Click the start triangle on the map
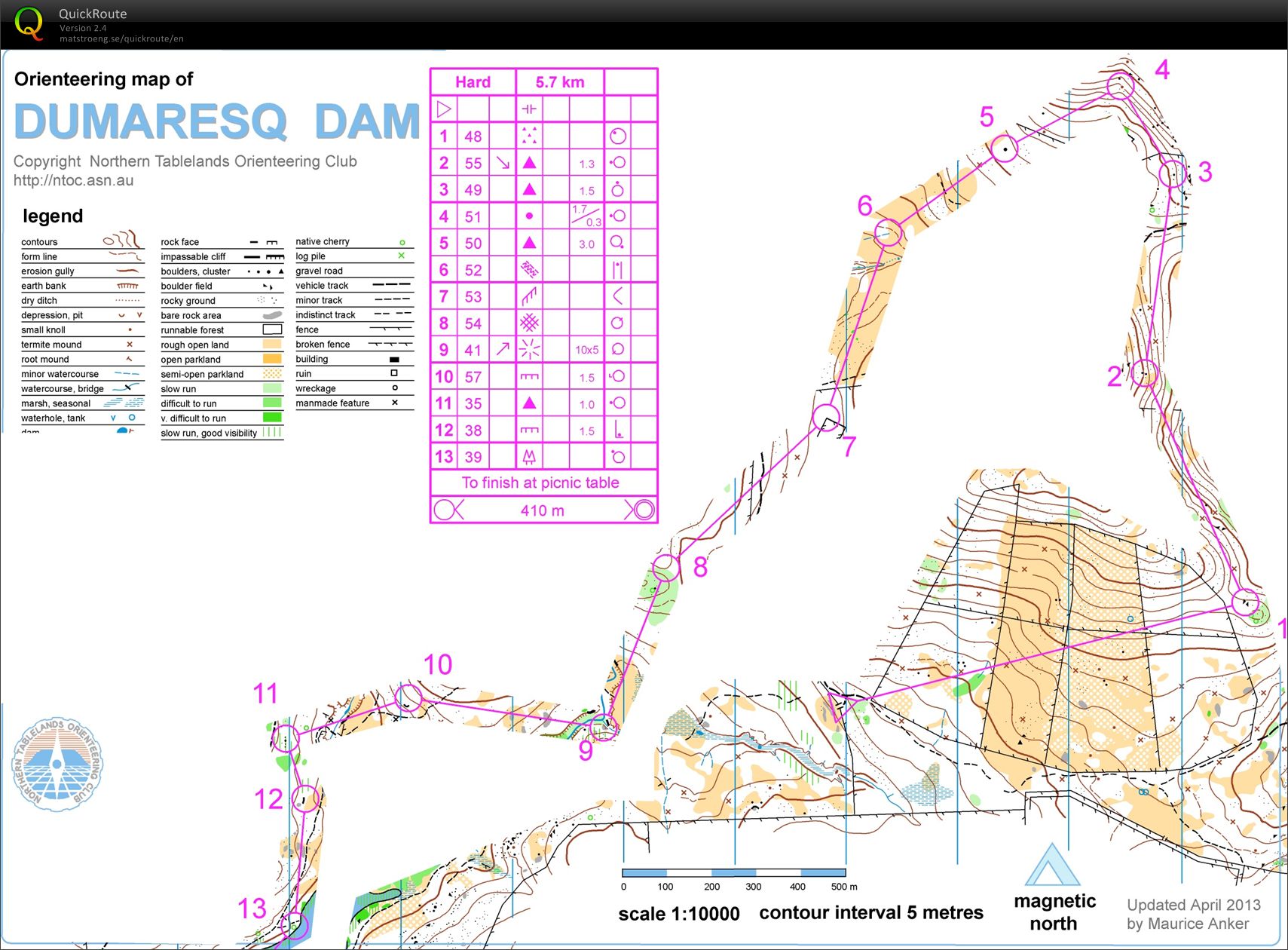 pos(838,706)
